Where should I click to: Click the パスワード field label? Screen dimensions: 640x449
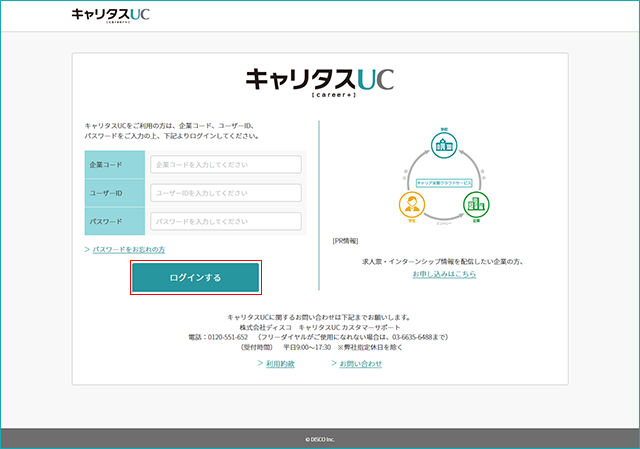tap(106, 222)
